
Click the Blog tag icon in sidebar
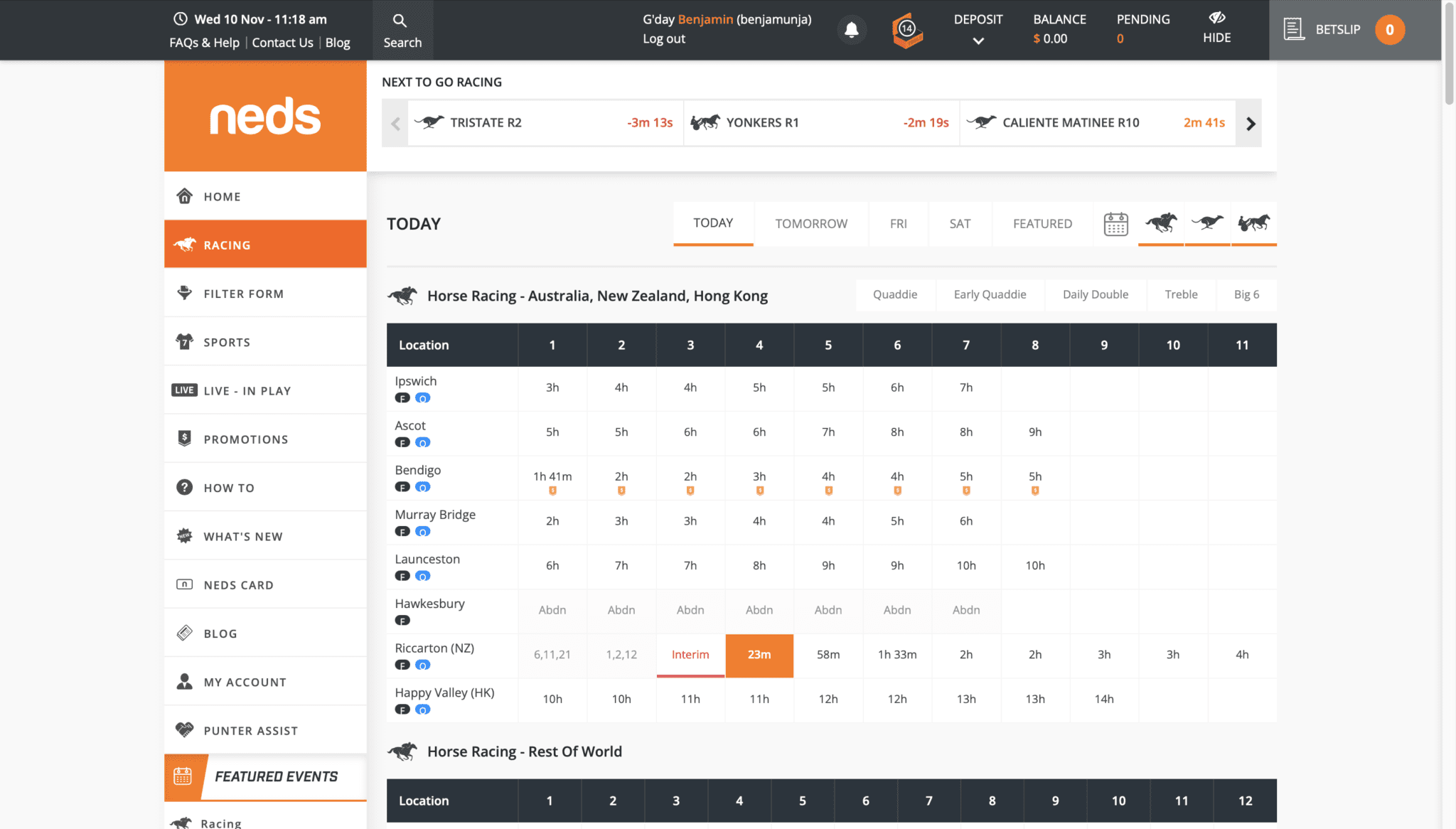(185, 633)
